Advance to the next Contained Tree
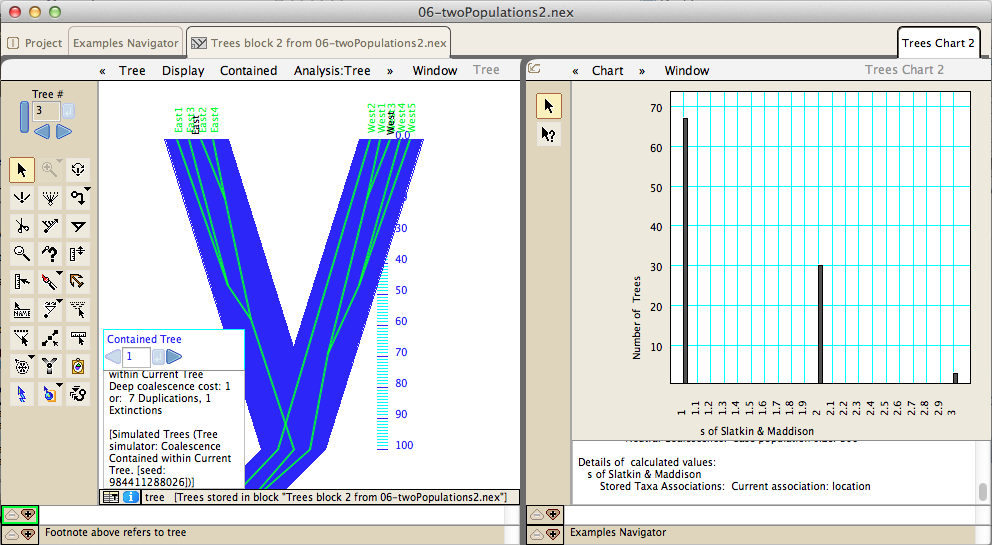This screenshot has width=992, height=545. (174, 356)
